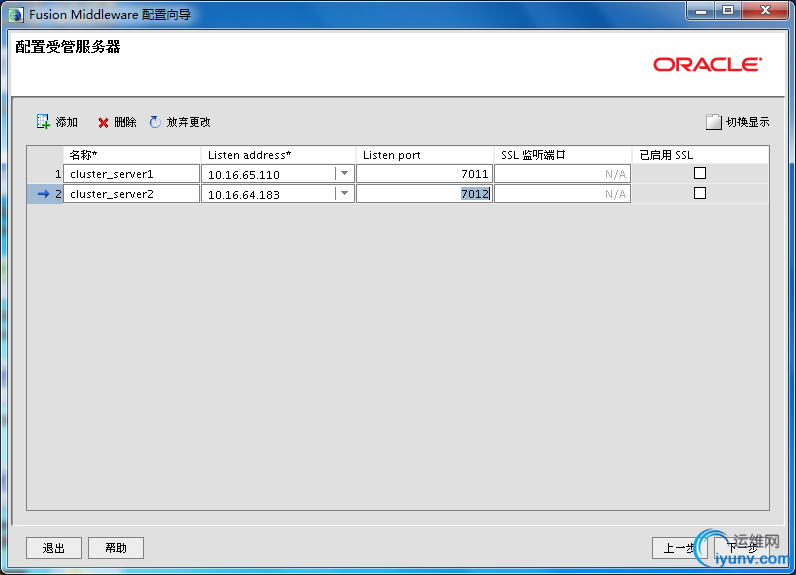The height and width of the screenshot is (575, 796).
Task: Click the 删除 toolbar label
Action: tap(125, 122)
